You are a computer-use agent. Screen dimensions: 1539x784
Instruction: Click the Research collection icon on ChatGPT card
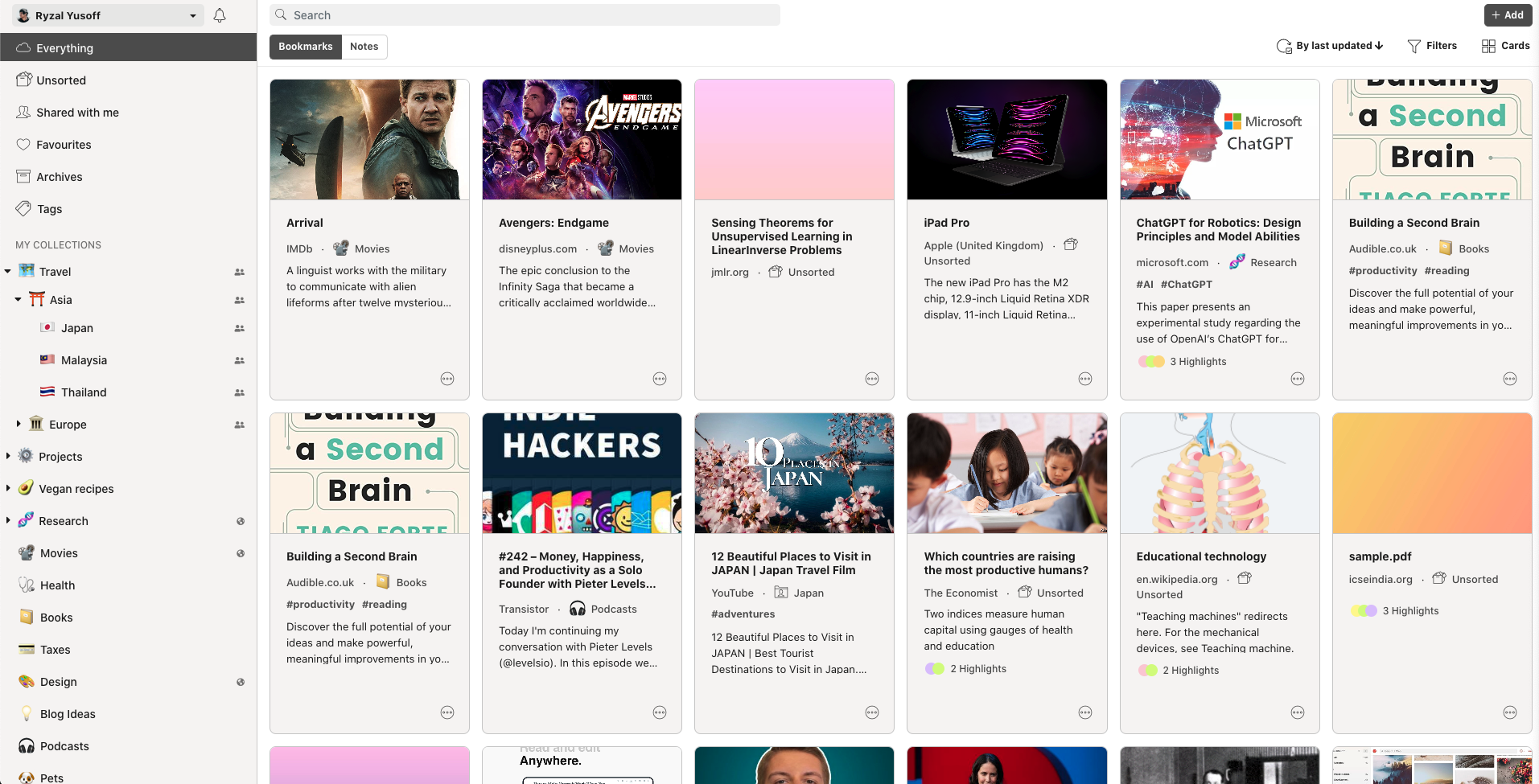(x=1237, y=261)
